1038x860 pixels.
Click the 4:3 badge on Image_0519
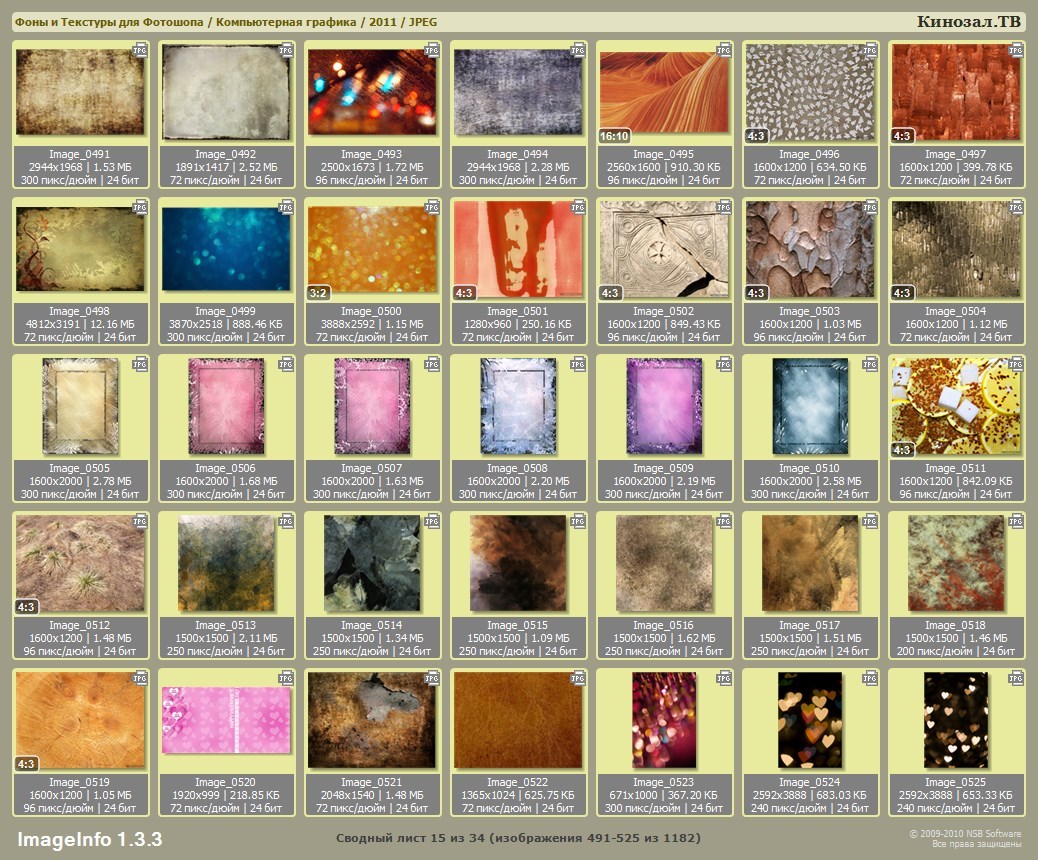[x=27, y=764]
